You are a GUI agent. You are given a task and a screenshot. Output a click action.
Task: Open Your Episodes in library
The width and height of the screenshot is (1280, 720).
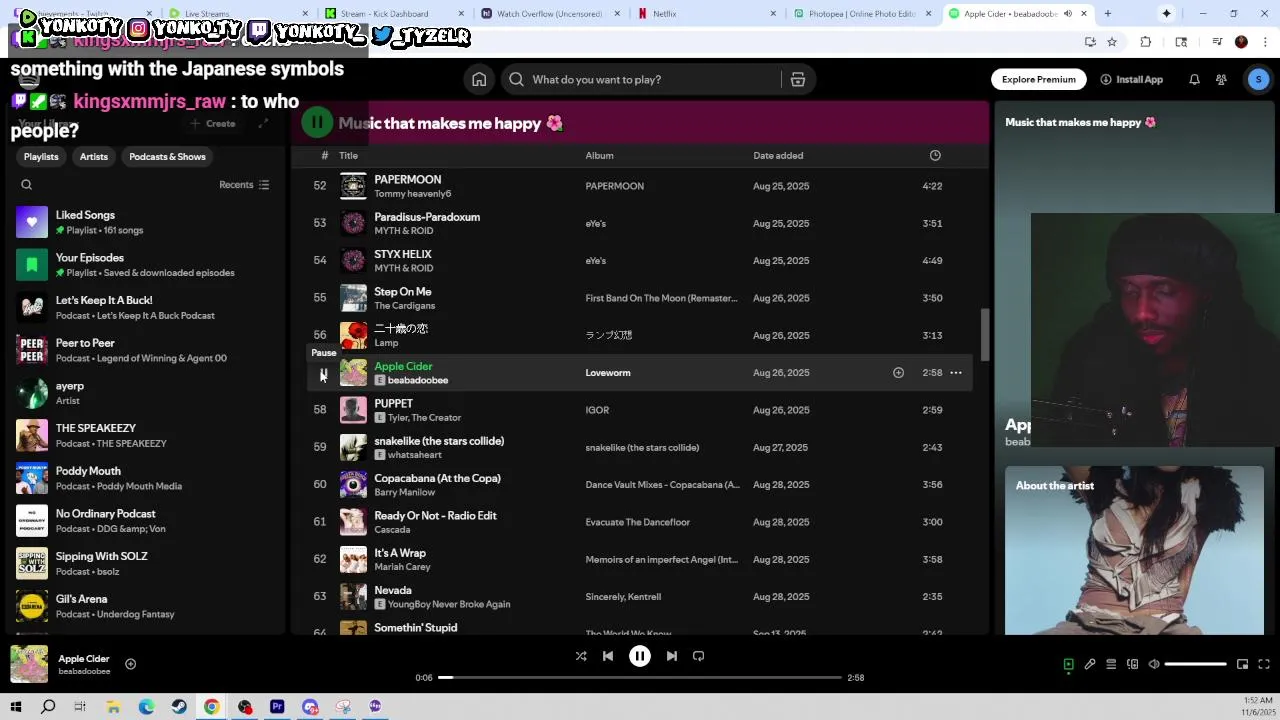point(145,265)
